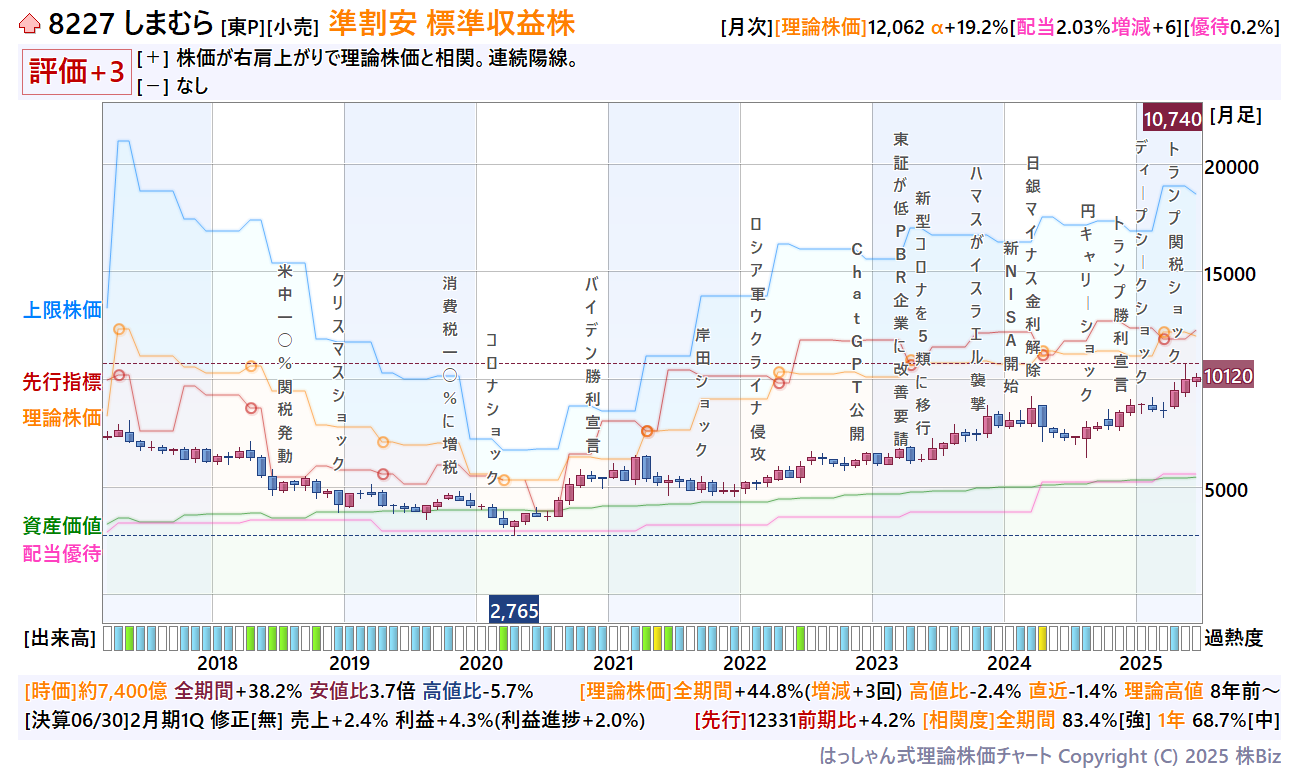Viewport: 1300px width, 770px height.
Task: Click the 10120 current price tag
Action: tap(1229, 376)
